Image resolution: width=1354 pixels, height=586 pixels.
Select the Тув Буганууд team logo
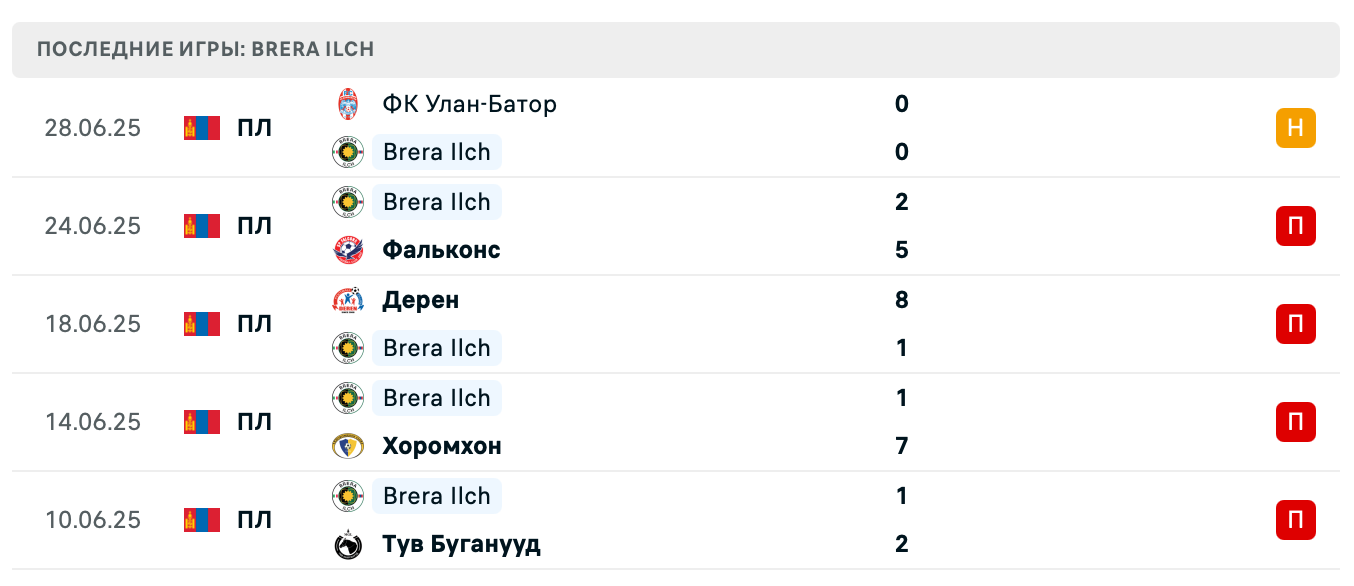pos(350,544)
